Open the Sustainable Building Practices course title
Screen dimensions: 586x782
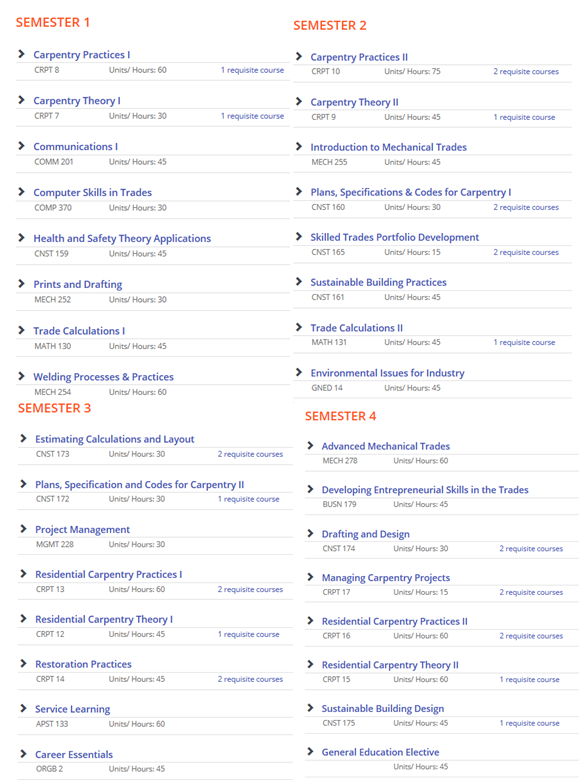[379, 282]
